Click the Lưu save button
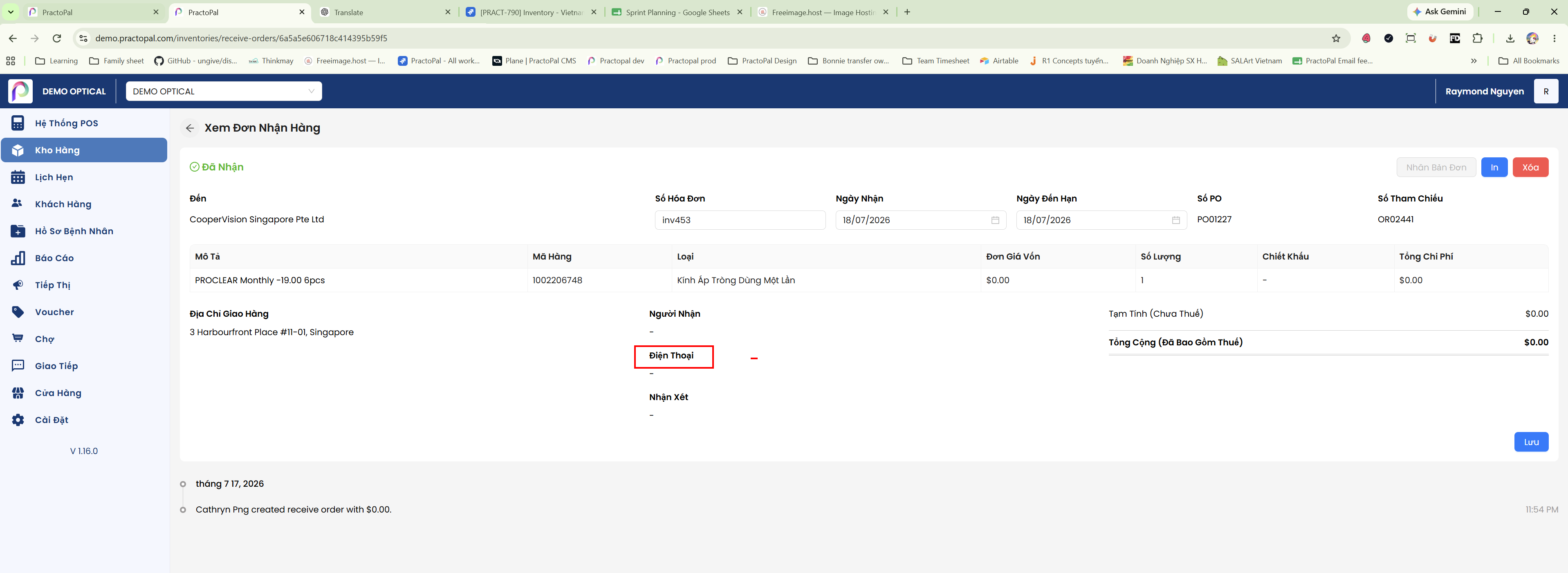1568x573 pixels. click(1532, 442)
